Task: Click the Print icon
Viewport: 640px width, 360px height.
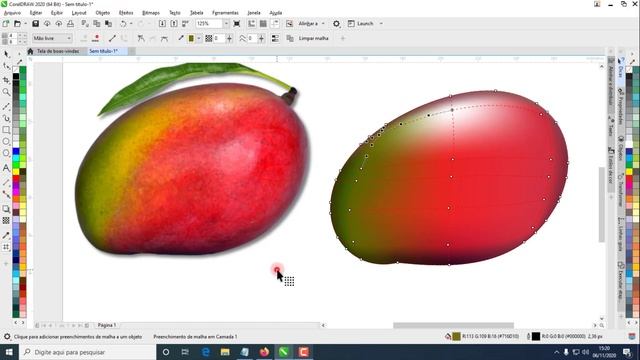Action: tap(71, 24)
